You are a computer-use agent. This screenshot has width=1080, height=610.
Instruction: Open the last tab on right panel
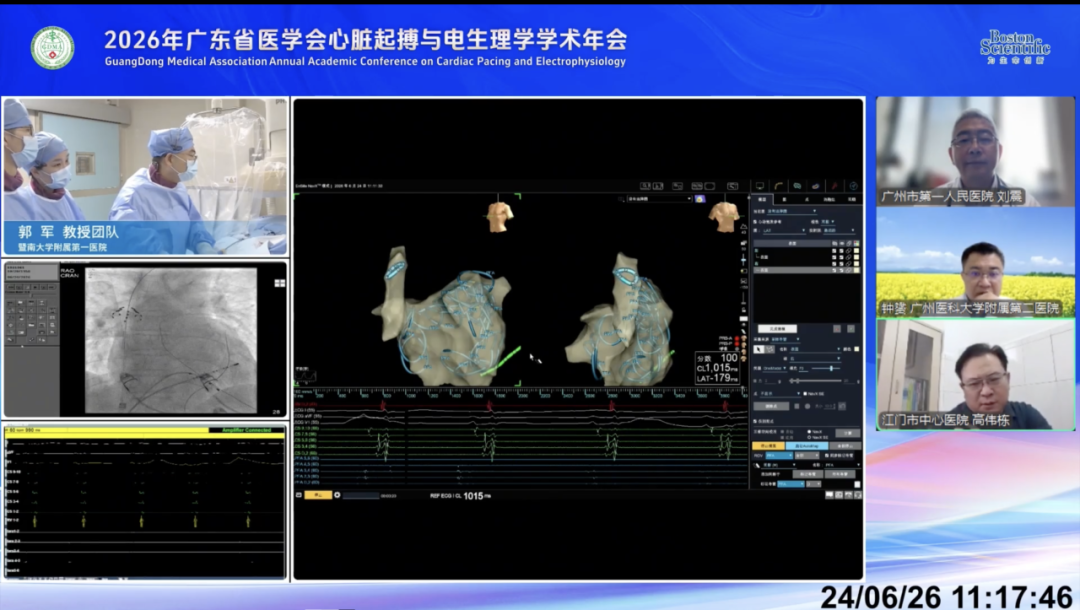point(851,200)
